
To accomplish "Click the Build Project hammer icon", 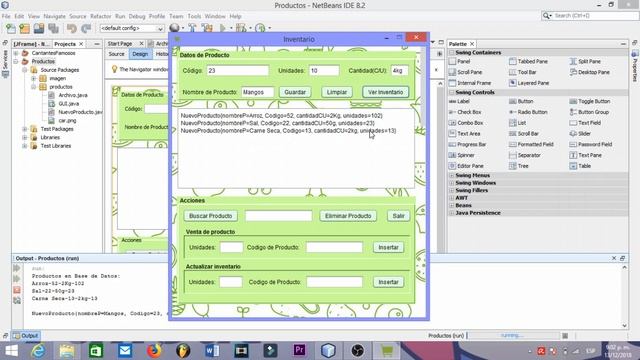I will 192,28.
